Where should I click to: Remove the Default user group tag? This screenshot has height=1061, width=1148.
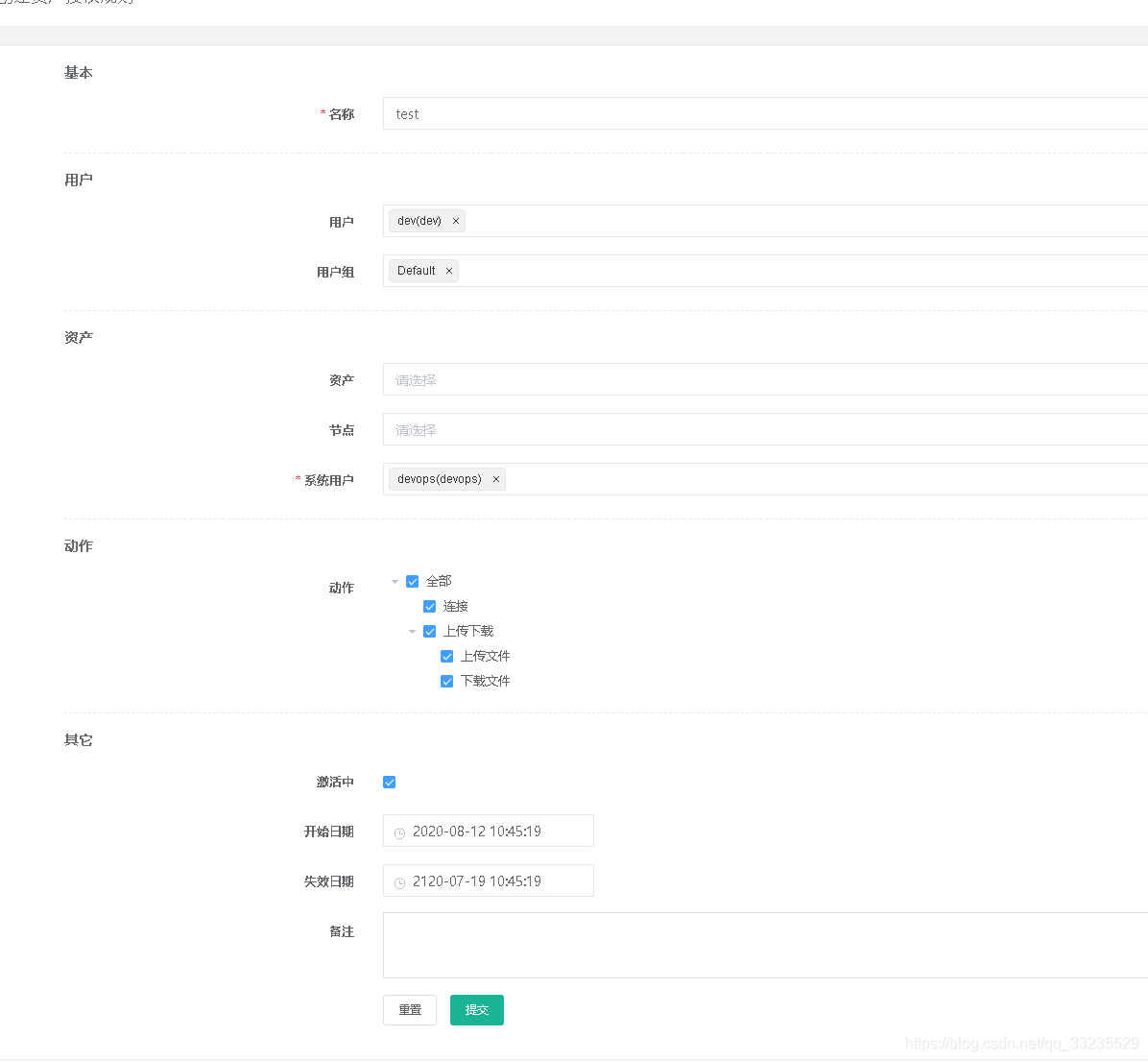click(449, 271)
